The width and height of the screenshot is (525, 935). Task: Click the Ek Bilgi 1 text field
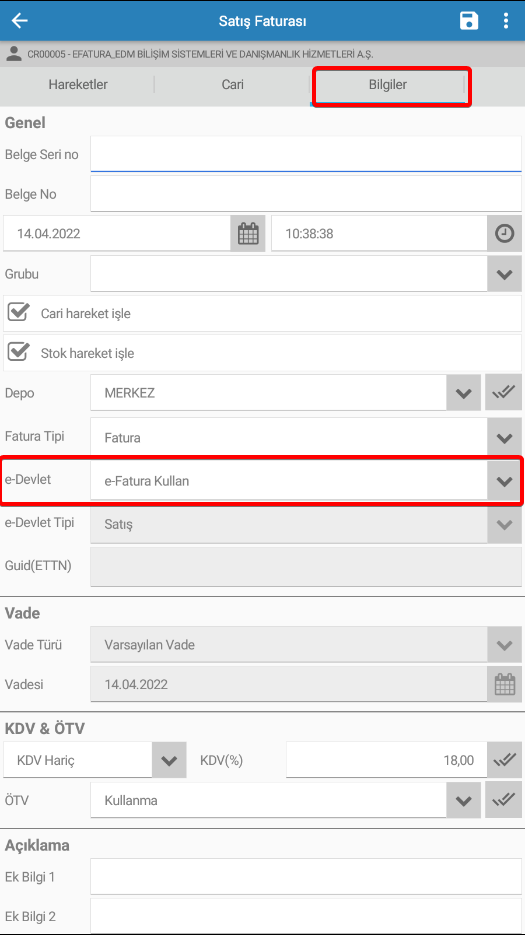pyautogui.click(x=306, y=877)
